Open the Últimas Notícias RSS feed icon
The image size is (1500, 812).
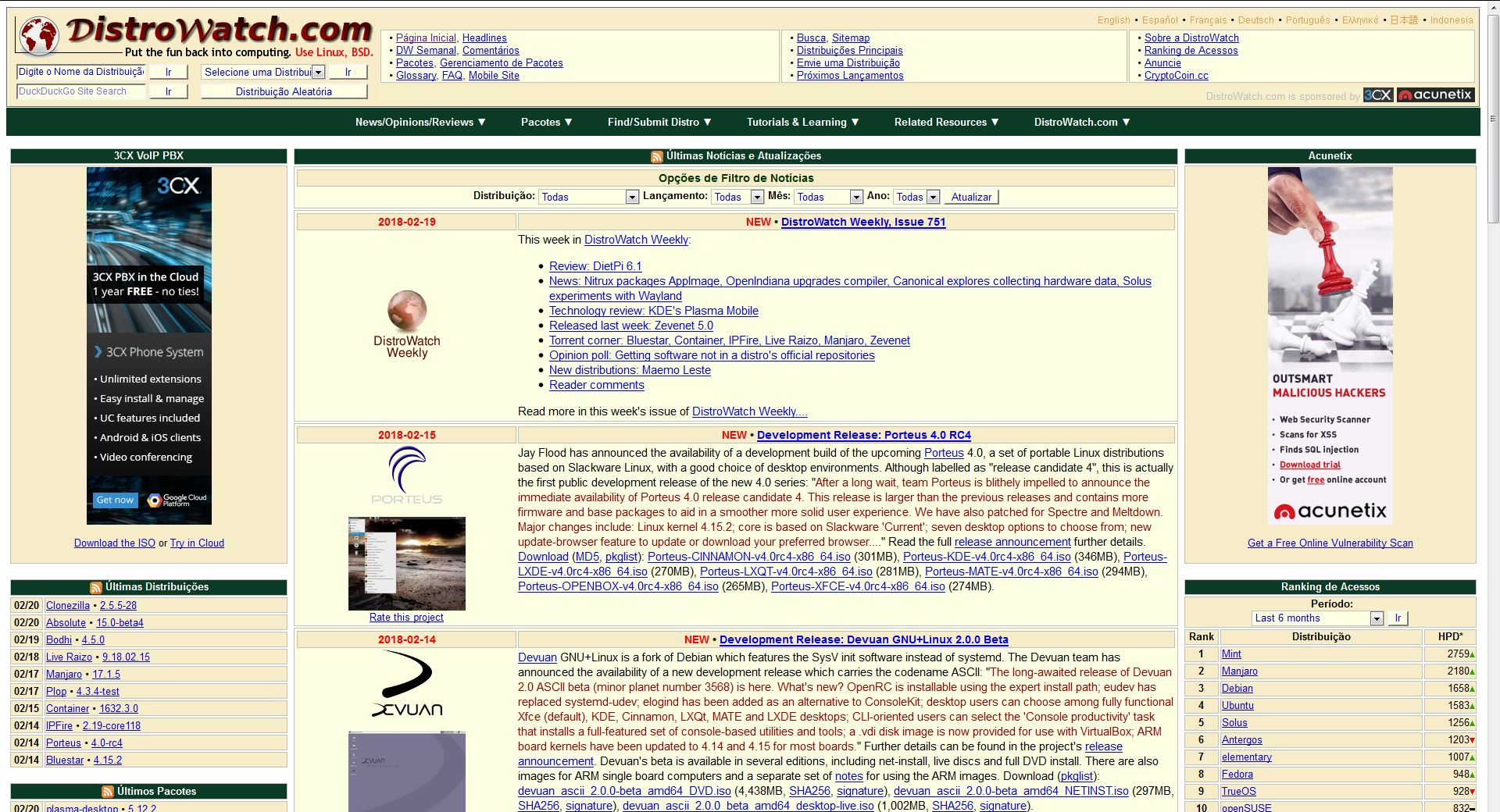(657, 157)
